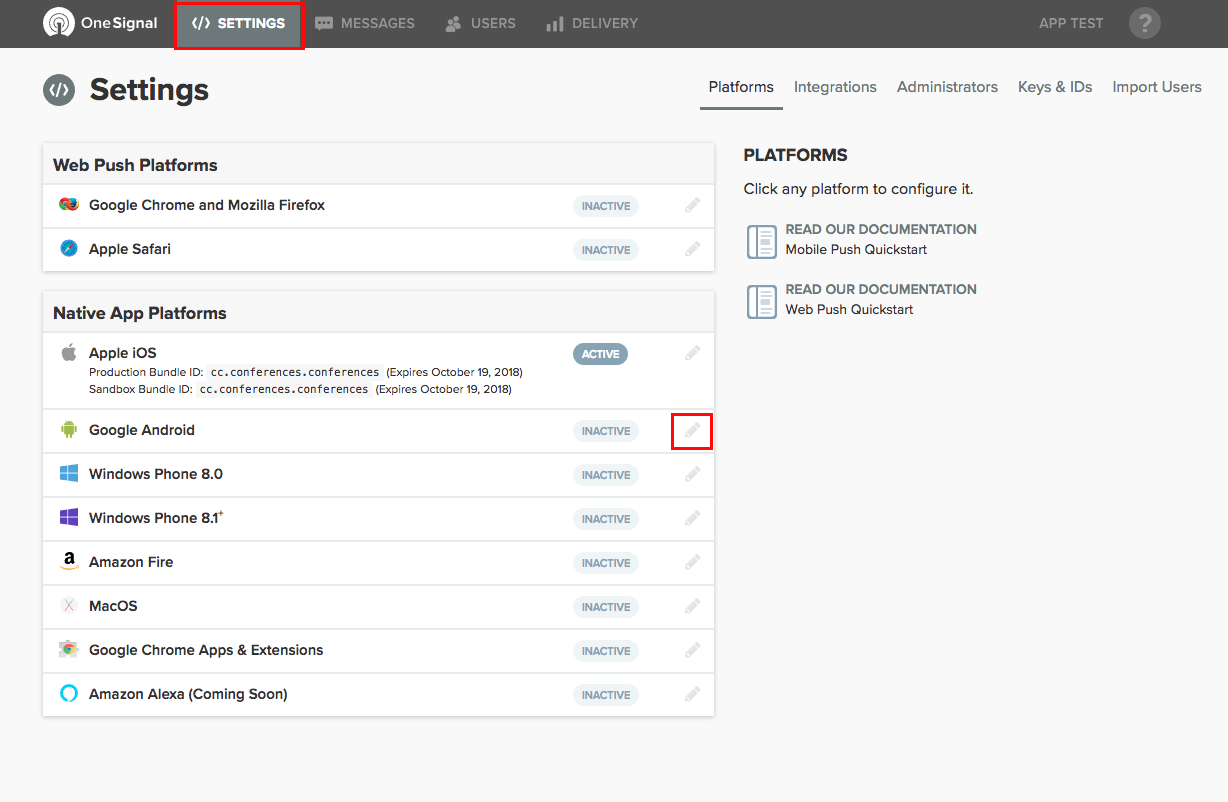Select the Windows Phone 8.1 platform name
1228x802 pixels.
(x=155, y=518)
